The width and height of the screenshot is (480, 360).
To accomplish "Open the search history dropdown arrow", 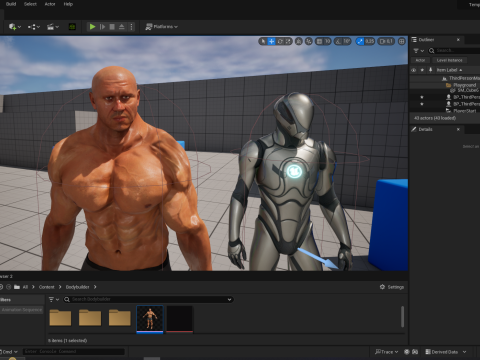I will (229, 299).
